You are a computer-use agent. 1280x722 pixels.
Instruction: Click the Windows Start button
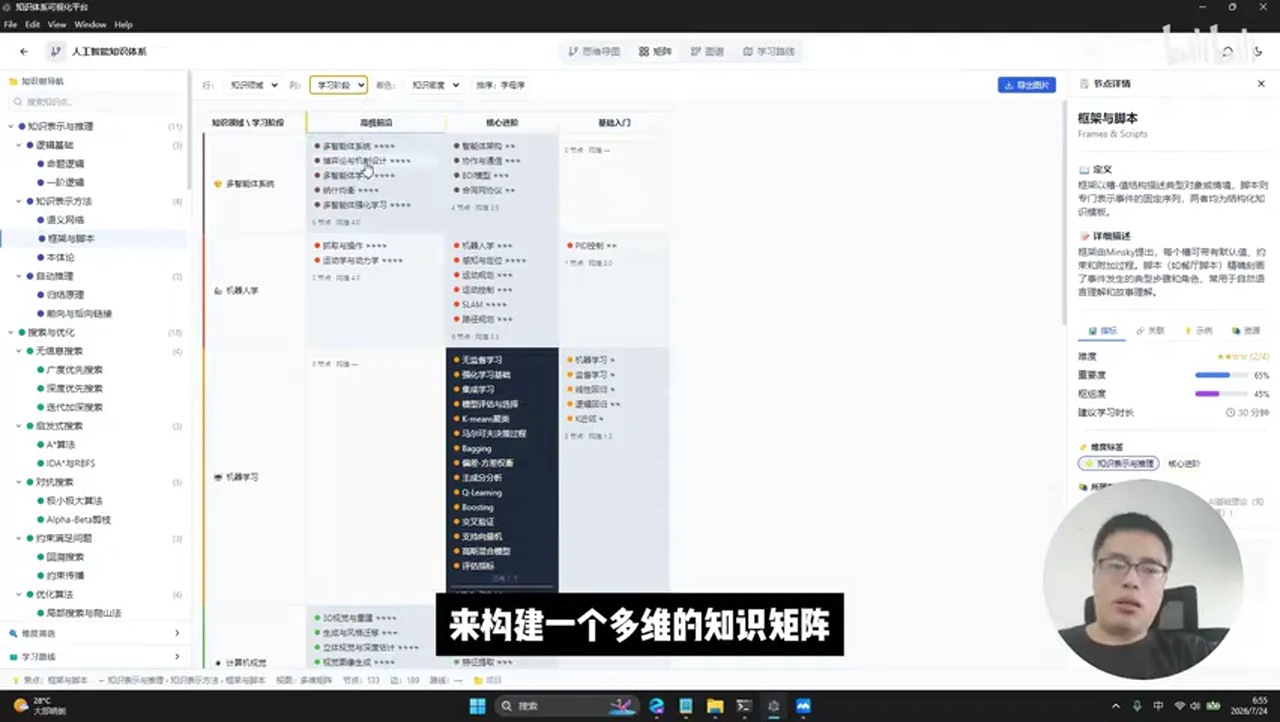pyautogui.click(x=477, y=706)
